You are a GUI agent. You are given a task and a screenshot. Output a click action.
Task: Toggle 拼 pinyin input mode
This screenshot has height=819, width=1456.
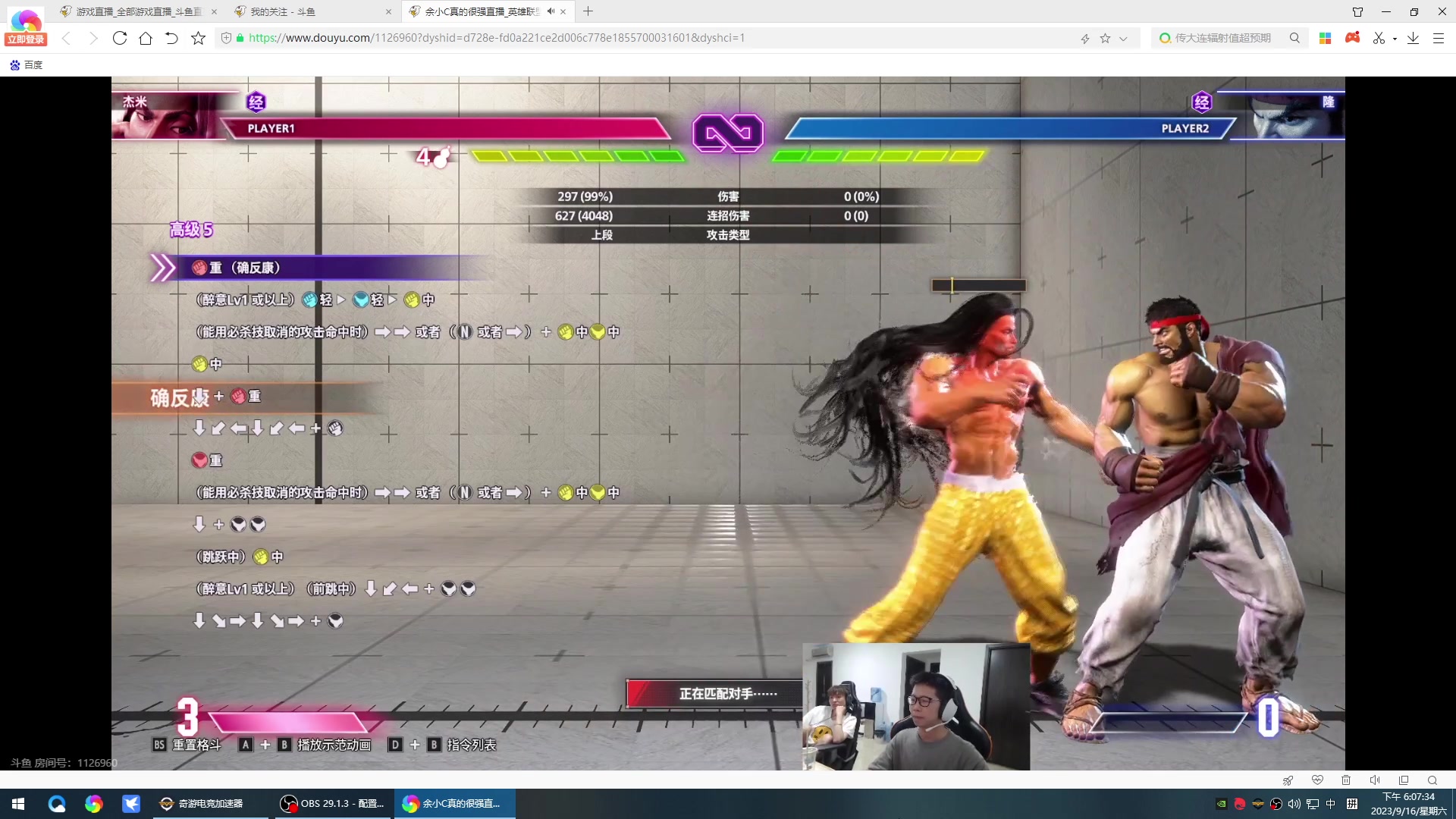pos(1352,804)
